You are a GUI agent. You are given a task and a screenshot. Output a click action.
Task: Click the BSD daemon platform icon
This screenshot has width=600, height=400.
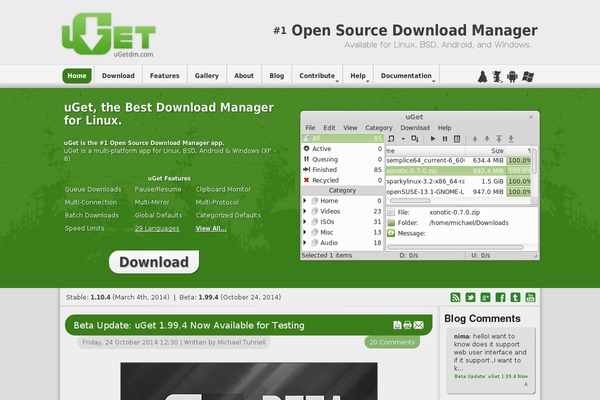(497, 77)
